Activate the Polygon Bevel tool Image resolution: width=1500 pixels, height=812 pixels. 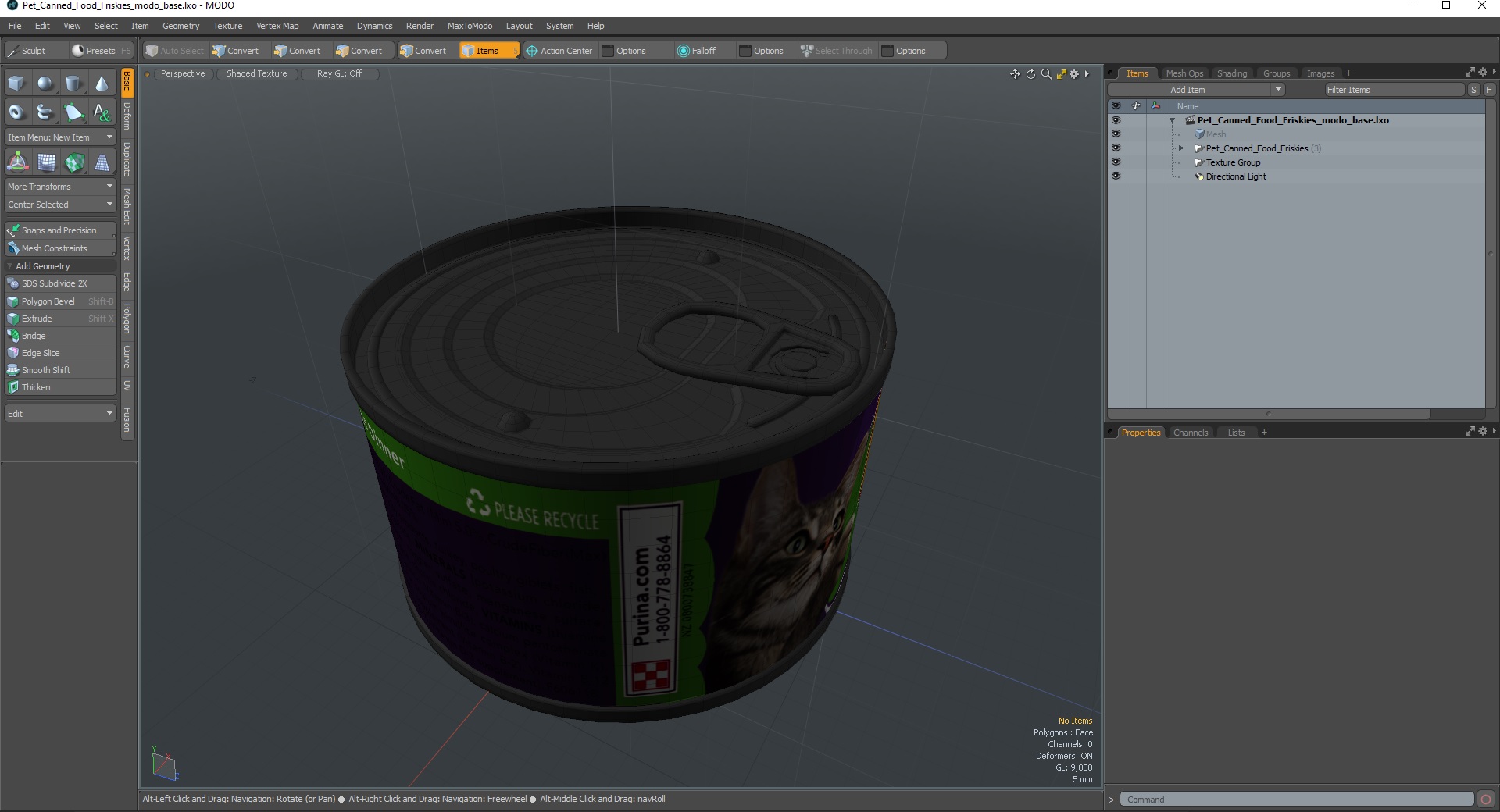coord(60,301)
